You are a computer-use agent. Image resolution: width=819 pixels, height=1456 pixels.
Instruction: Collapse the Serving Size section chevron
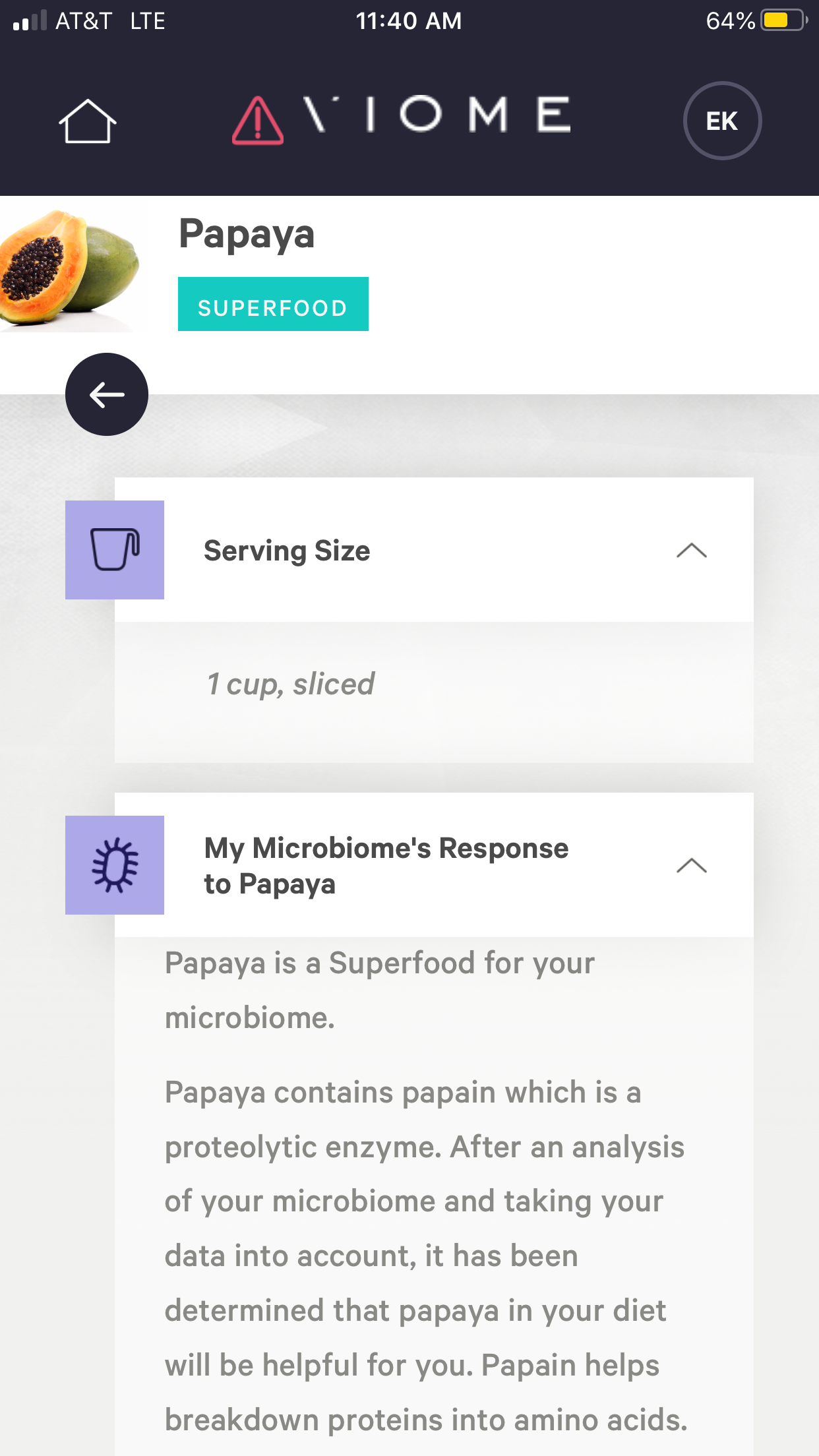pyautogui.click(x=691, y=551)
